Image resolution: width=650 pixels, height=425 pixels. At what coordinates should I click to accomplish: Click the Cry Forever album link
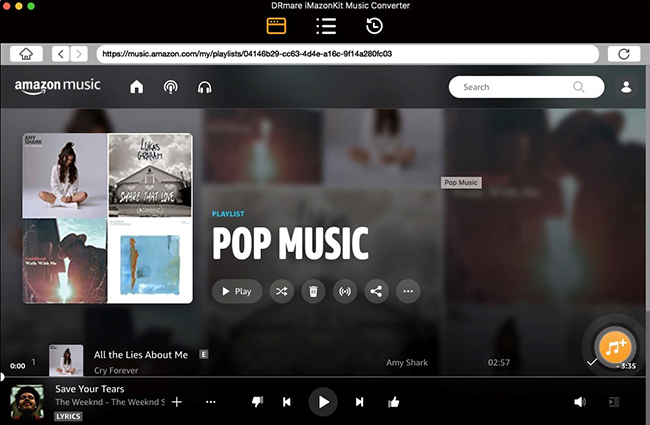coord(116,370)
